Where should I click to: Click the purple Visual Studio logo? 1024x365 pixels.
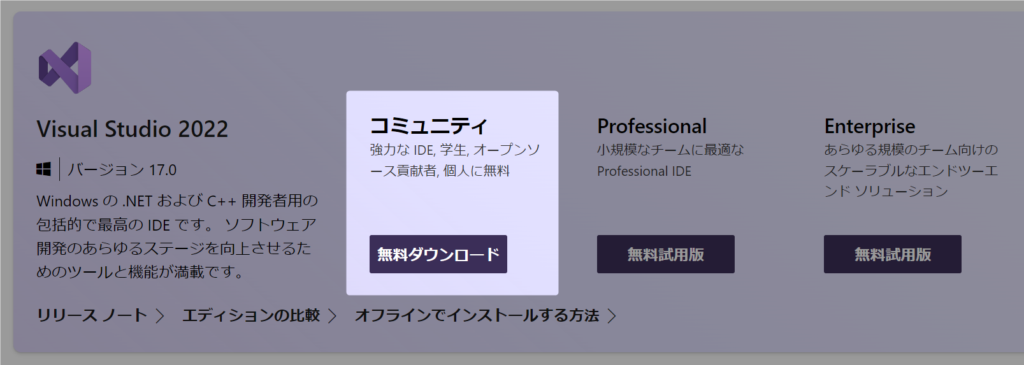[x=65, y=68]
